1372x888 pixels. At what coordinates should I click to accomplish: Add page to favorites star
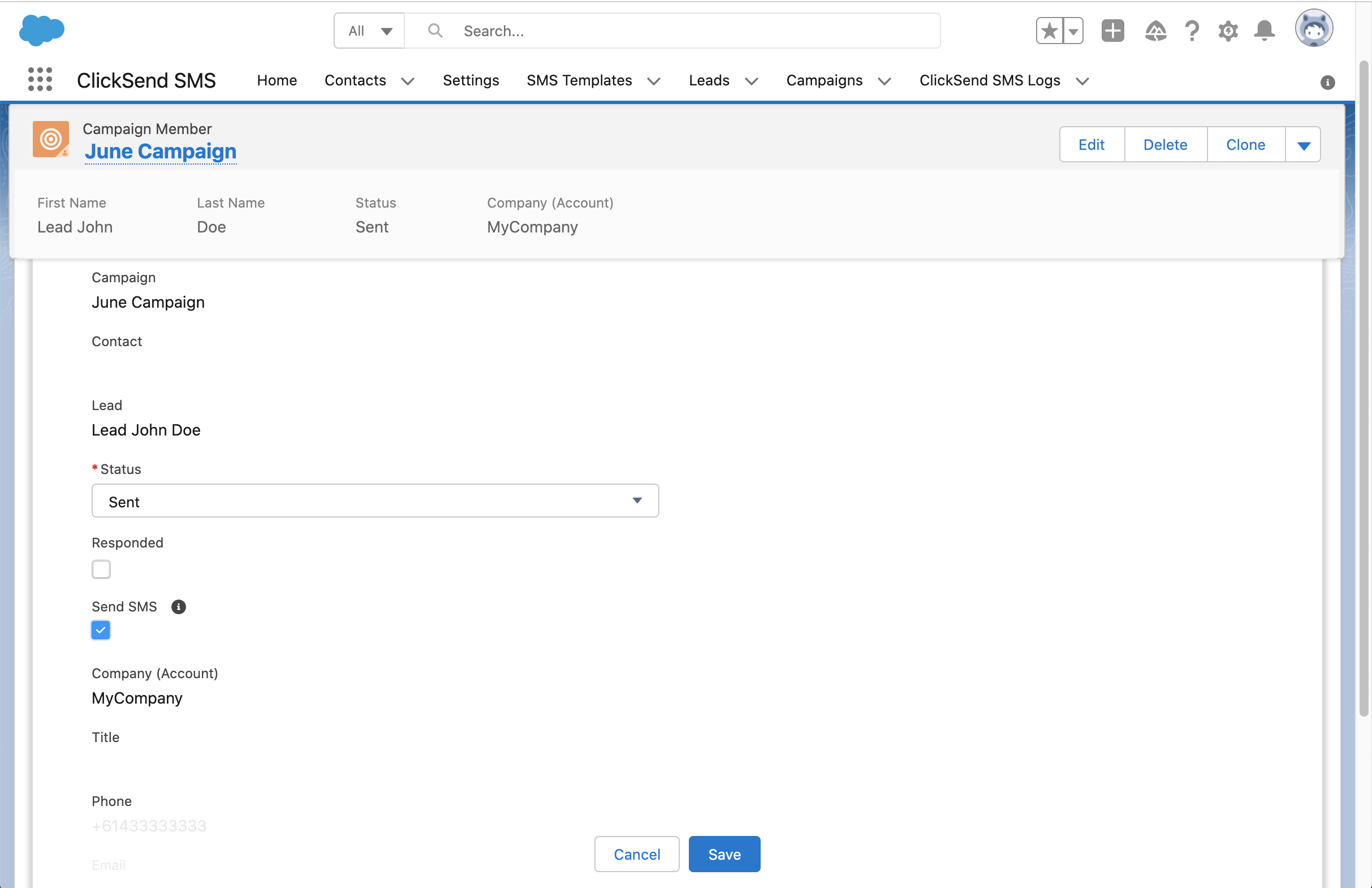point(1049,31)
